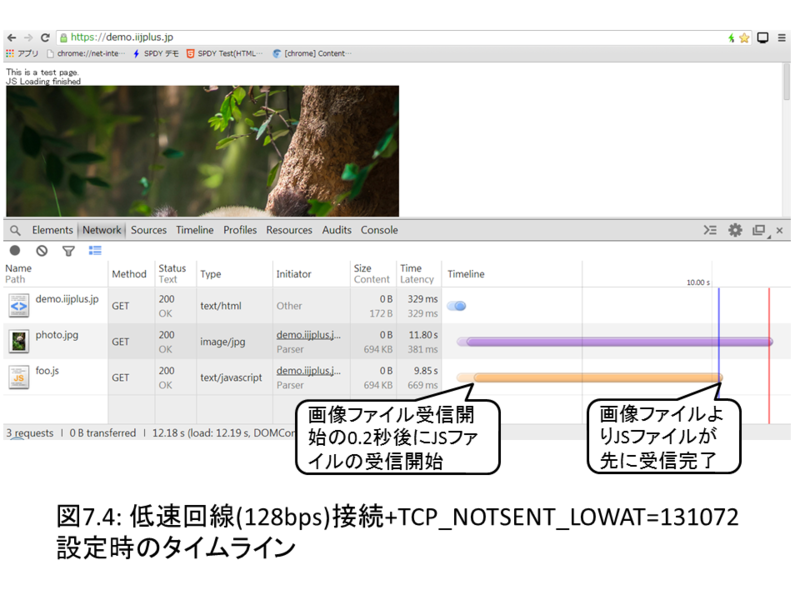Screen dimensions: 800x600
Task: Sort by the Name column header
Action: click(55, 274)
